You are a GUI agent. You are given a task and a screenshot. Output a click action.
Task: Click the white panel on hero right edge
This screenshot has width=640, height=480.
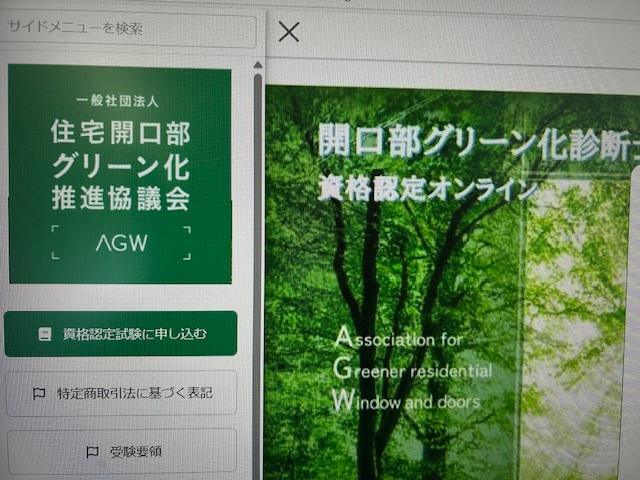coord(634,300)
